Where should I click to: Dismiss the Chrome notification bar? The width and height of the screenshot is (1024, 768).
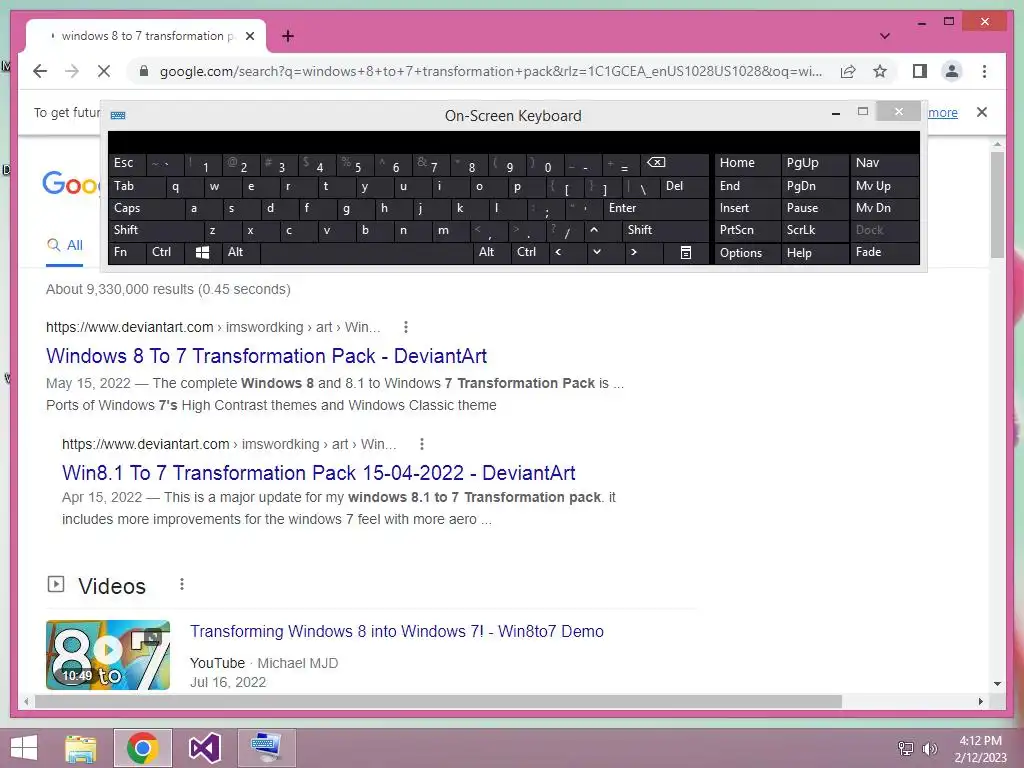[982, 112]
